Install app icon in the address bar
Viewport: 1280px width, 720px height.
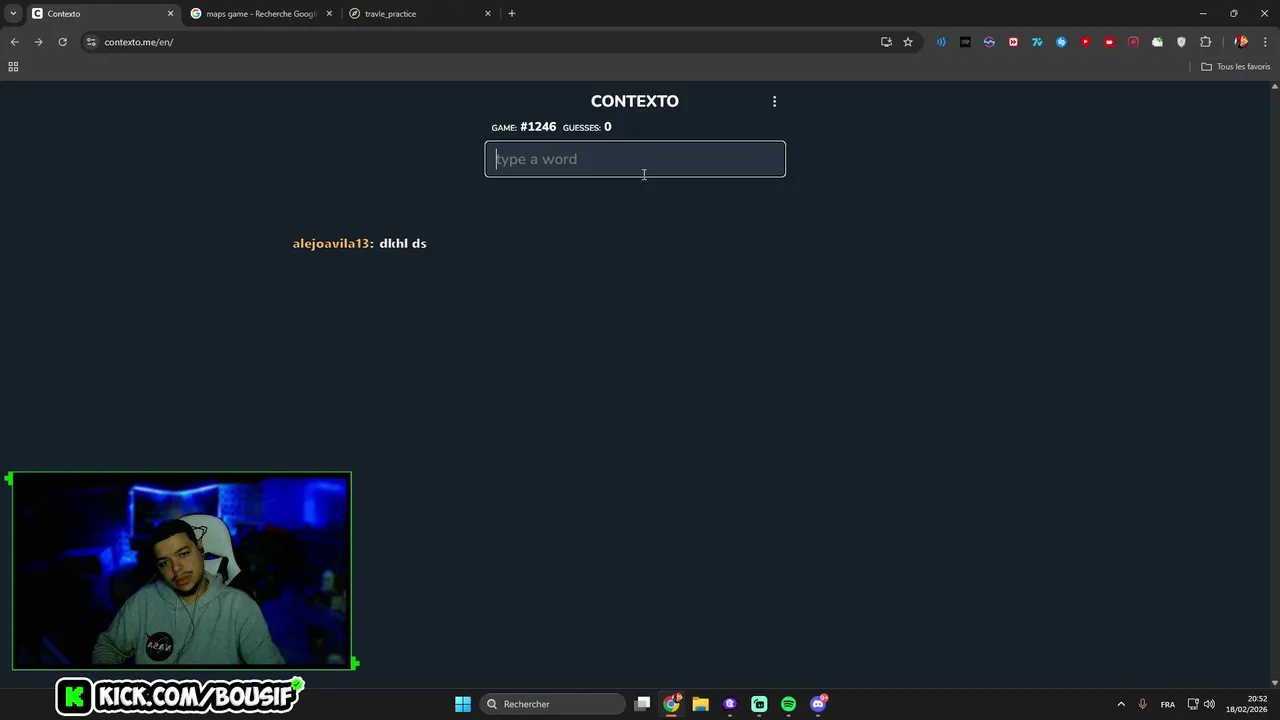coord(886,42)
